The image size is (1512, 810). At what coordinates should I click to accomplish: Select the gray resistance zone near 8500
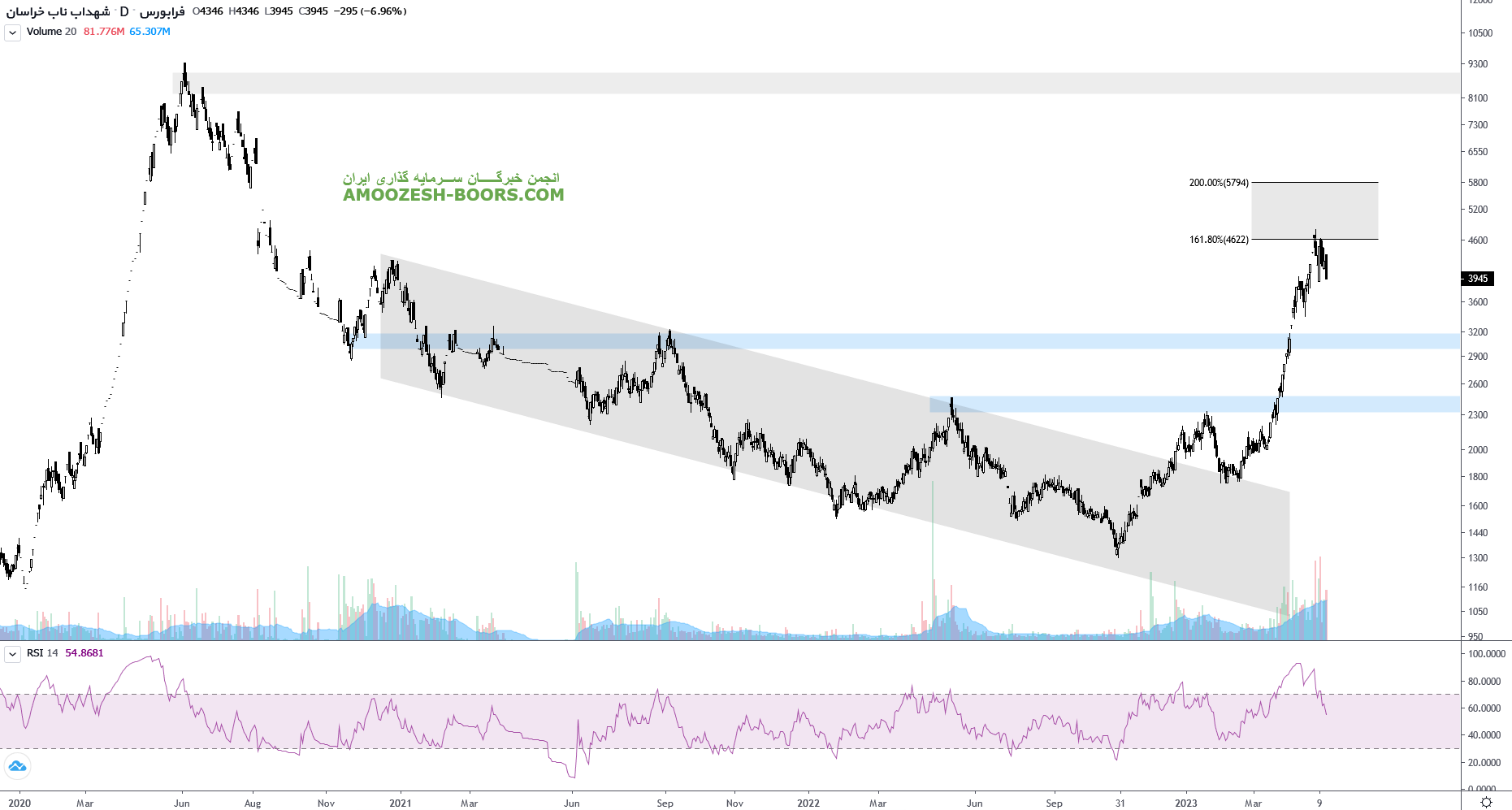pos(812,83)
